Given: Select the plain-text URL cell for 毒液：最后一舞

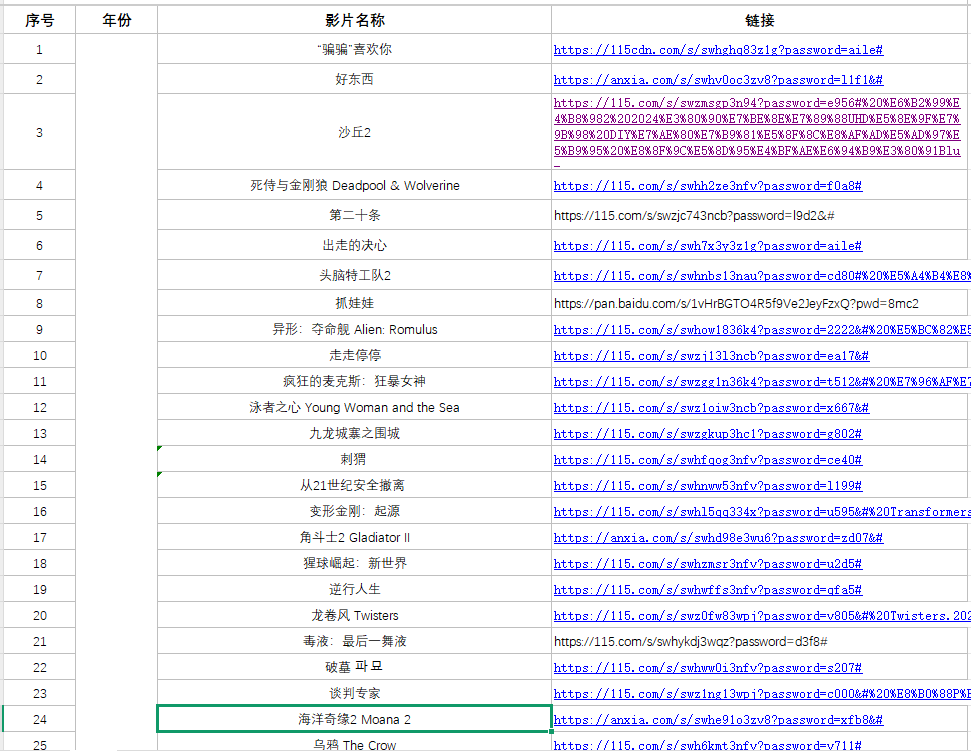Looking at the screenshot, I should (x=760, y=641).
